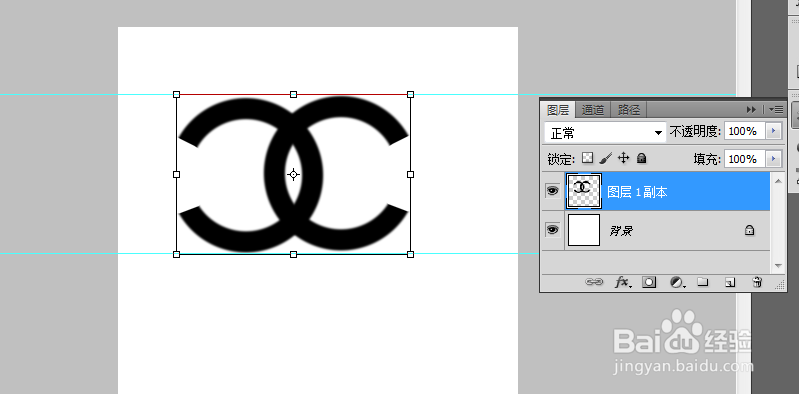Image resolution: width=799 pixels, height=394 pixels.
Task: Delete layer with the trash icon
Action: coord(757,282)
